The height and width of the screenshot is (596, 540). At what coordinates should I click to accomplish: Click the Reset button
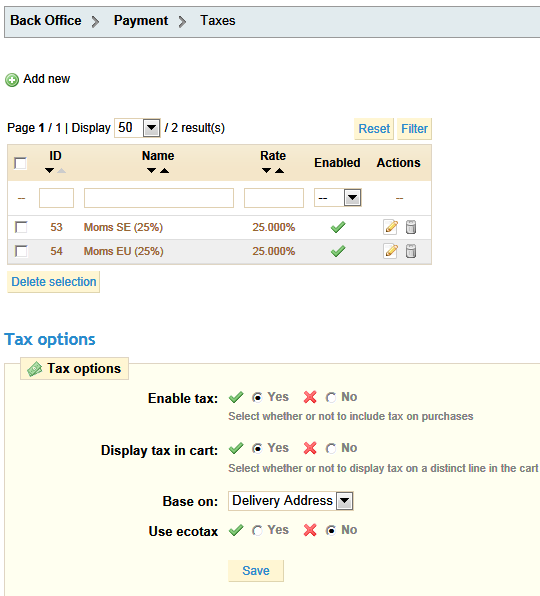tap(374, 129)
